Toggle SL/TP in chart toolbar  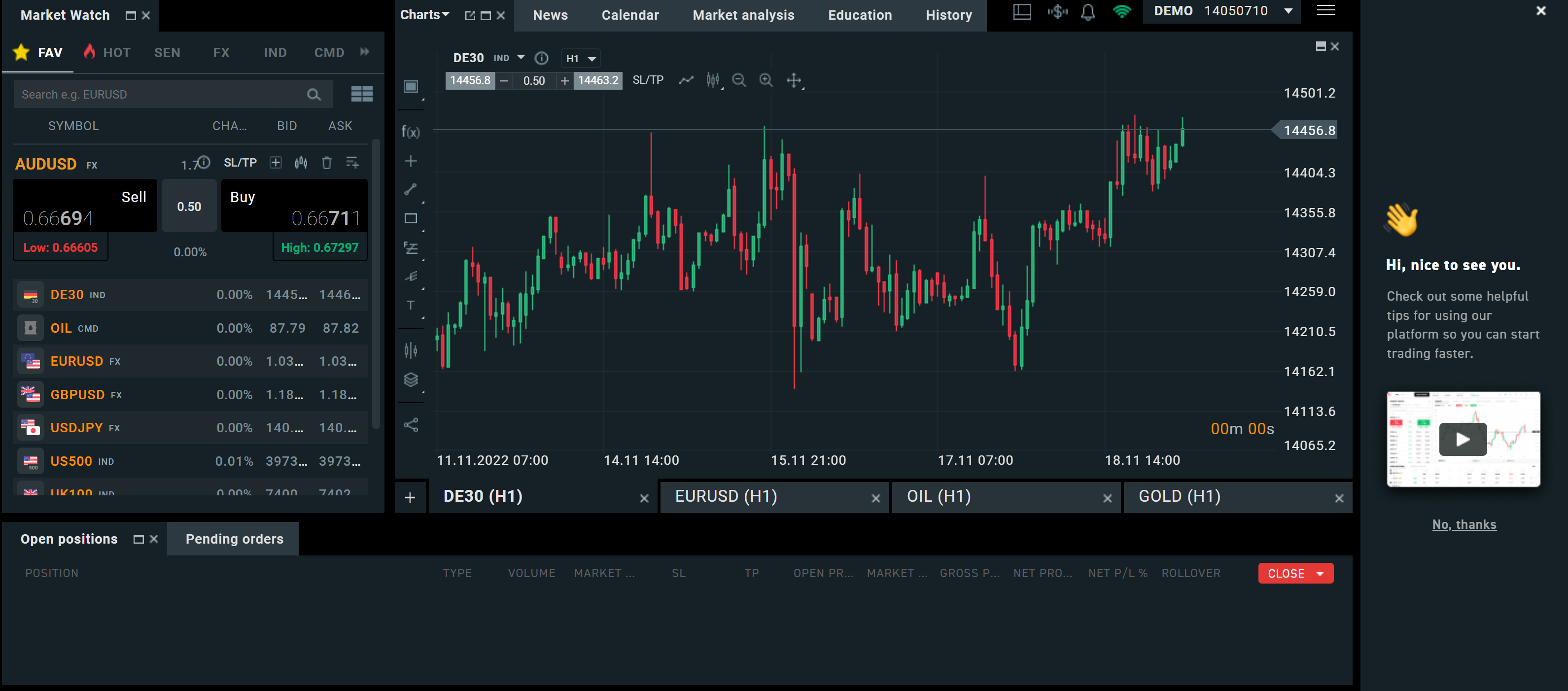648,80
